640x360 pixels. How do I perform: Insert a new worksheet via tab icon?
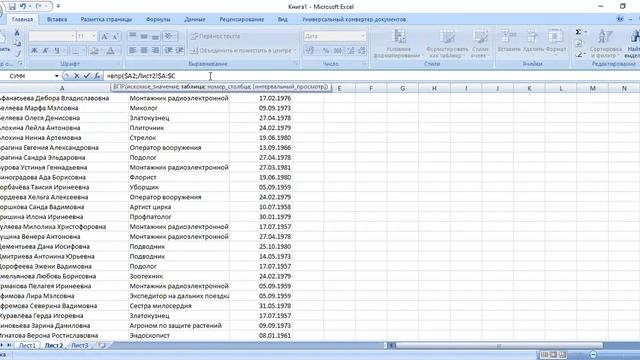click(102, 345)
